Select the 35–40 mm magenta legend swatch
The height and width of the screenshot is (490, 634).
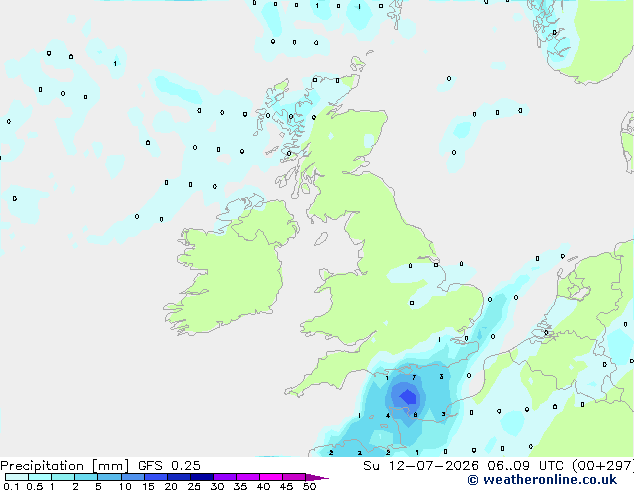point(247,477)
